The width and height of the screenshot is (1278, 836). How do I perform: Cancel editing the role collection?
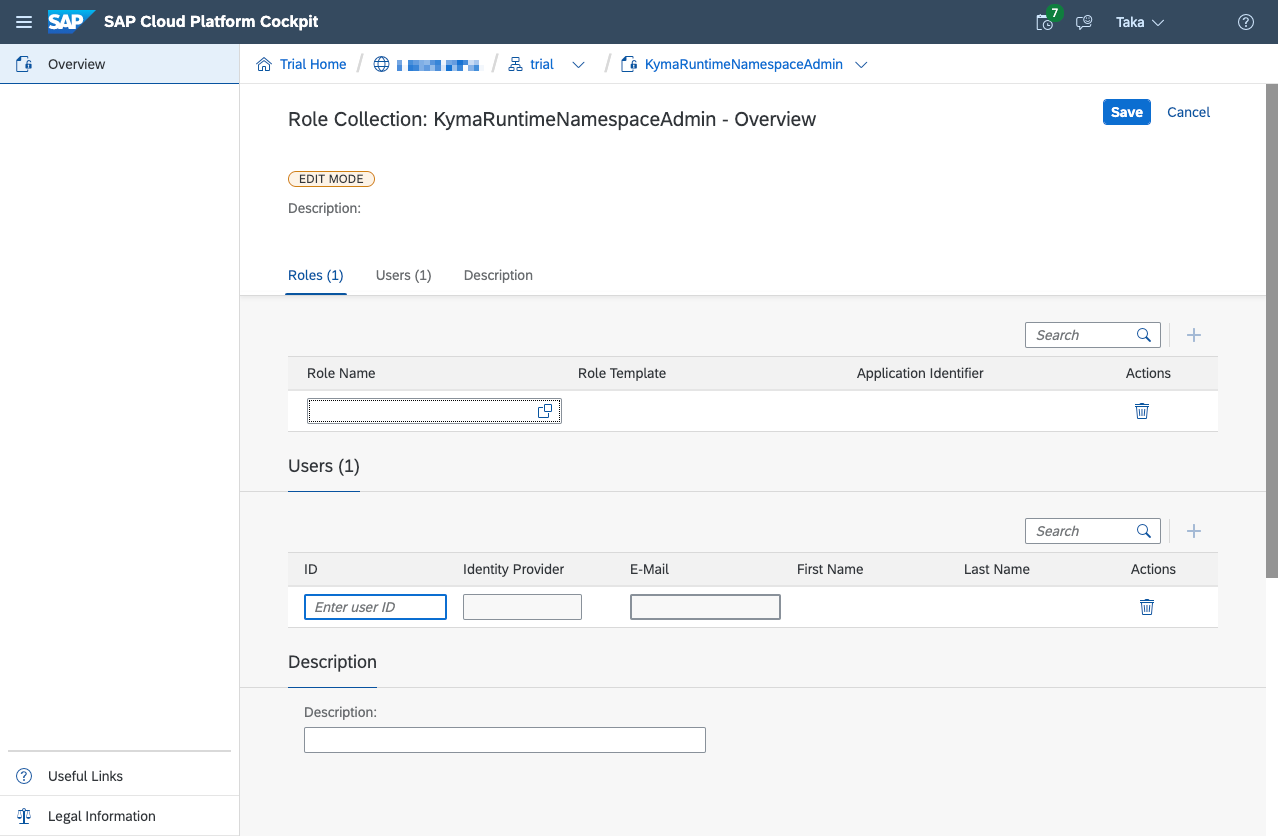(1189, 112)
